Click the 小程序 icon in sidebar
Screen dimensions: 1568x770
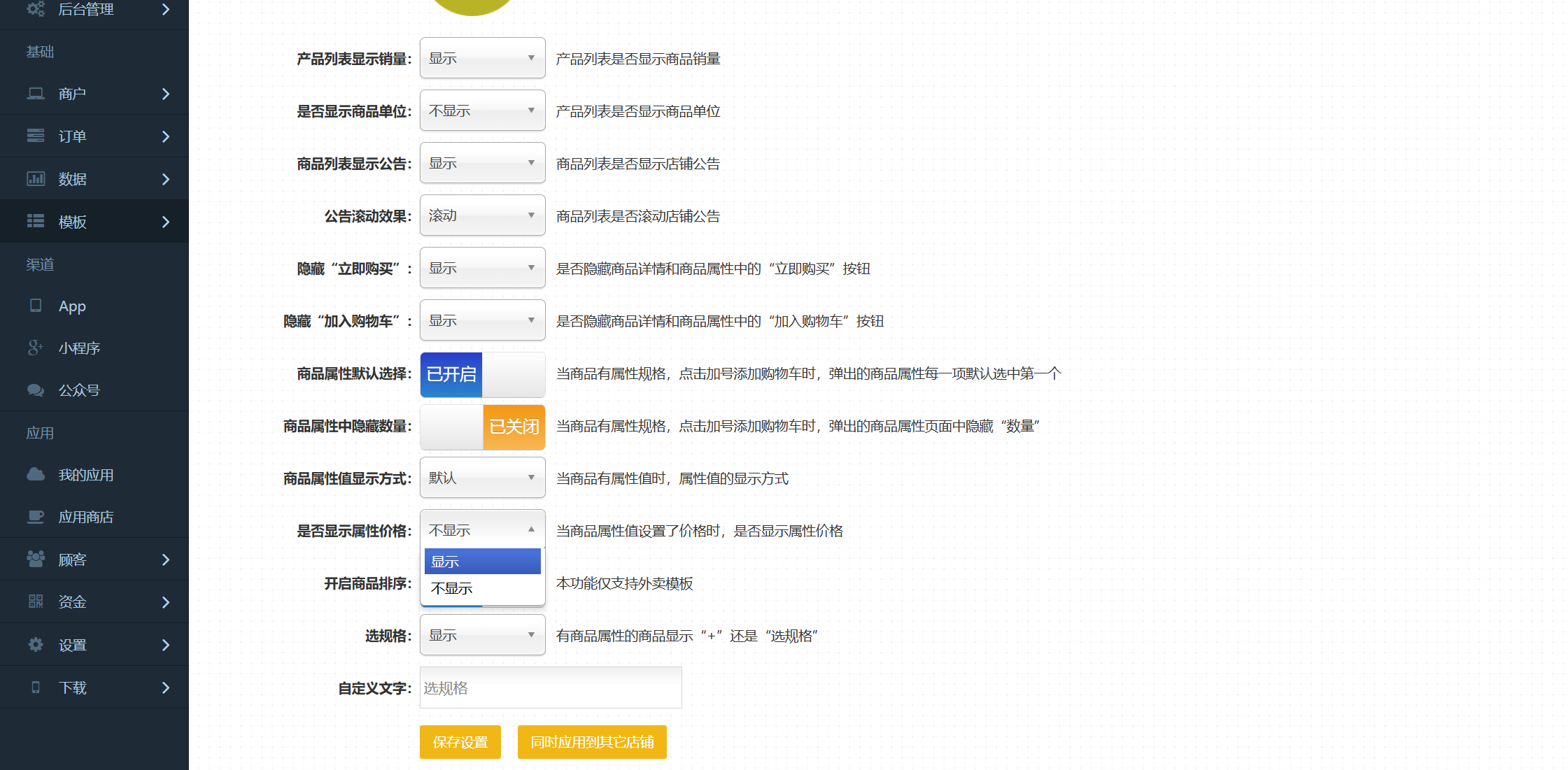[36, 348]
